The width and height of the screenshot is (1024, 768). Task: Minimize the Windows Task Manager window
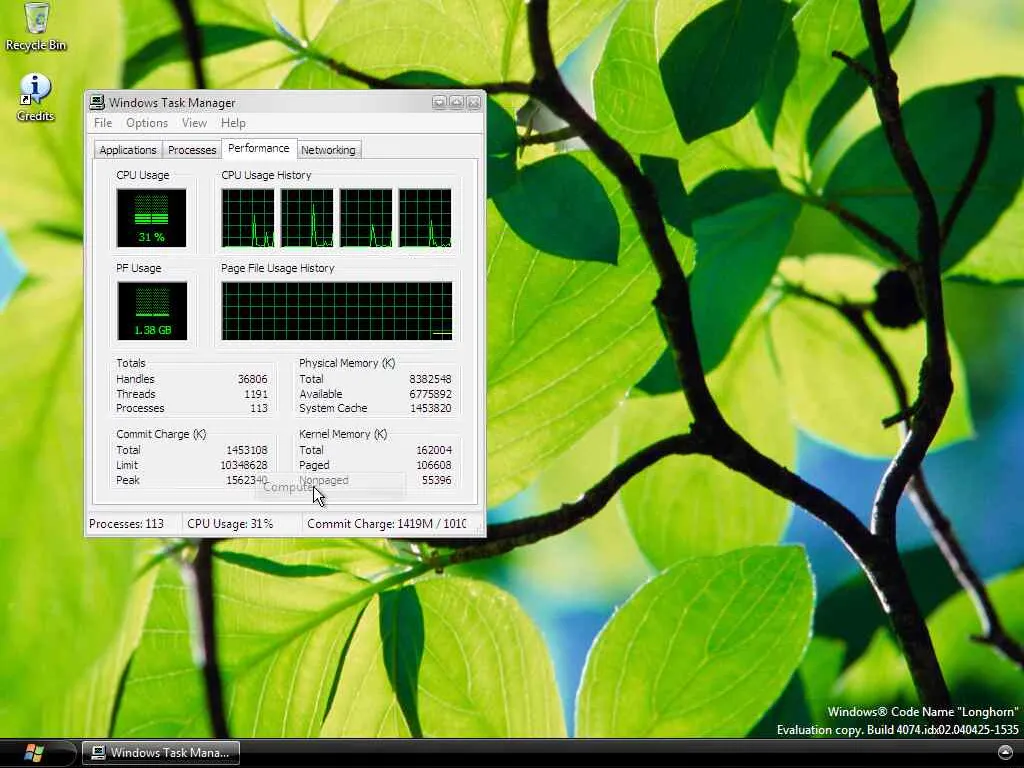point(440,102)
